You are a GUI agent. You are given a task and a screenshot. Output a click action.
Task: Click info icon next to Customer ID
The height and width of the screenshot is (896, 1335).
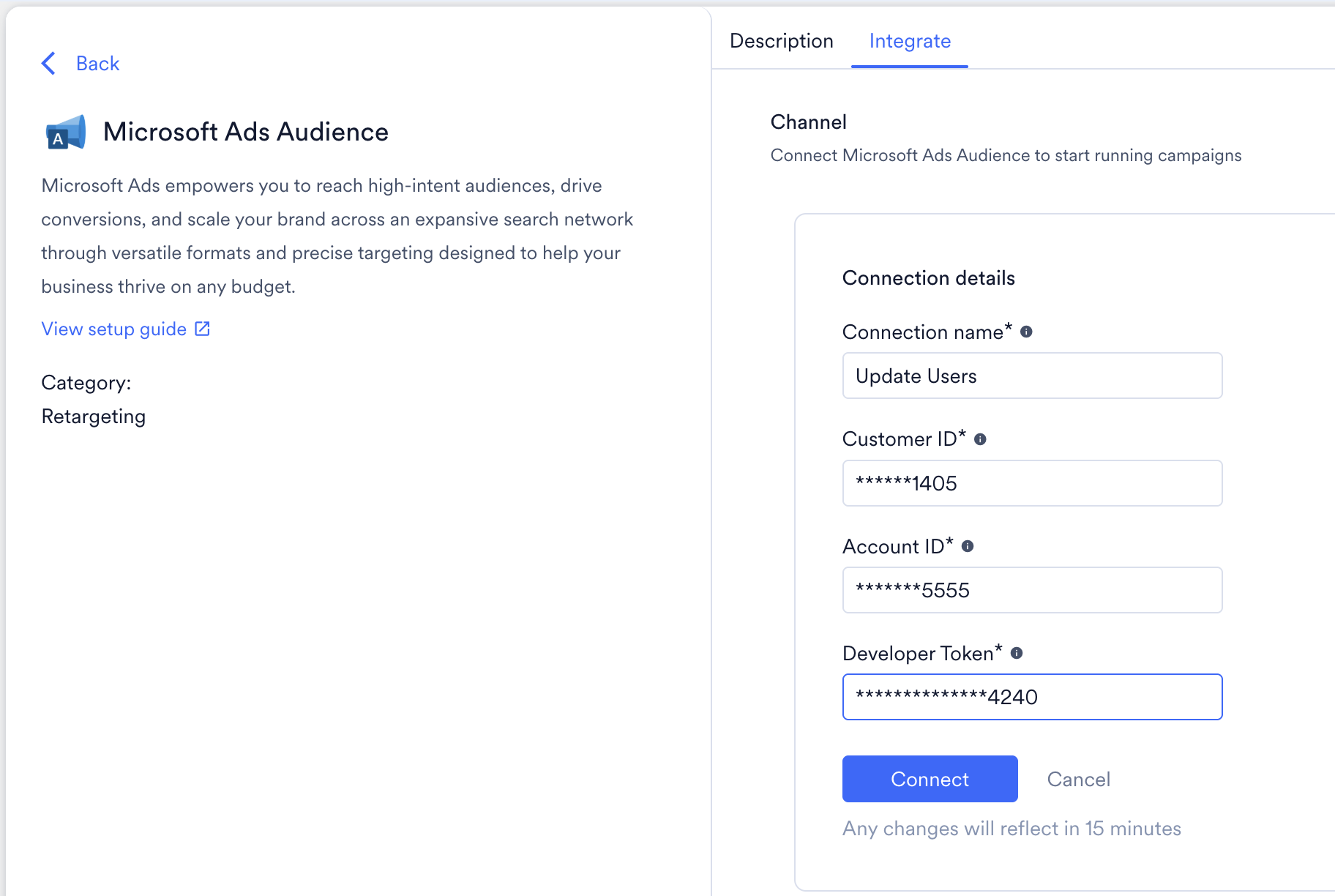[980, 439]
